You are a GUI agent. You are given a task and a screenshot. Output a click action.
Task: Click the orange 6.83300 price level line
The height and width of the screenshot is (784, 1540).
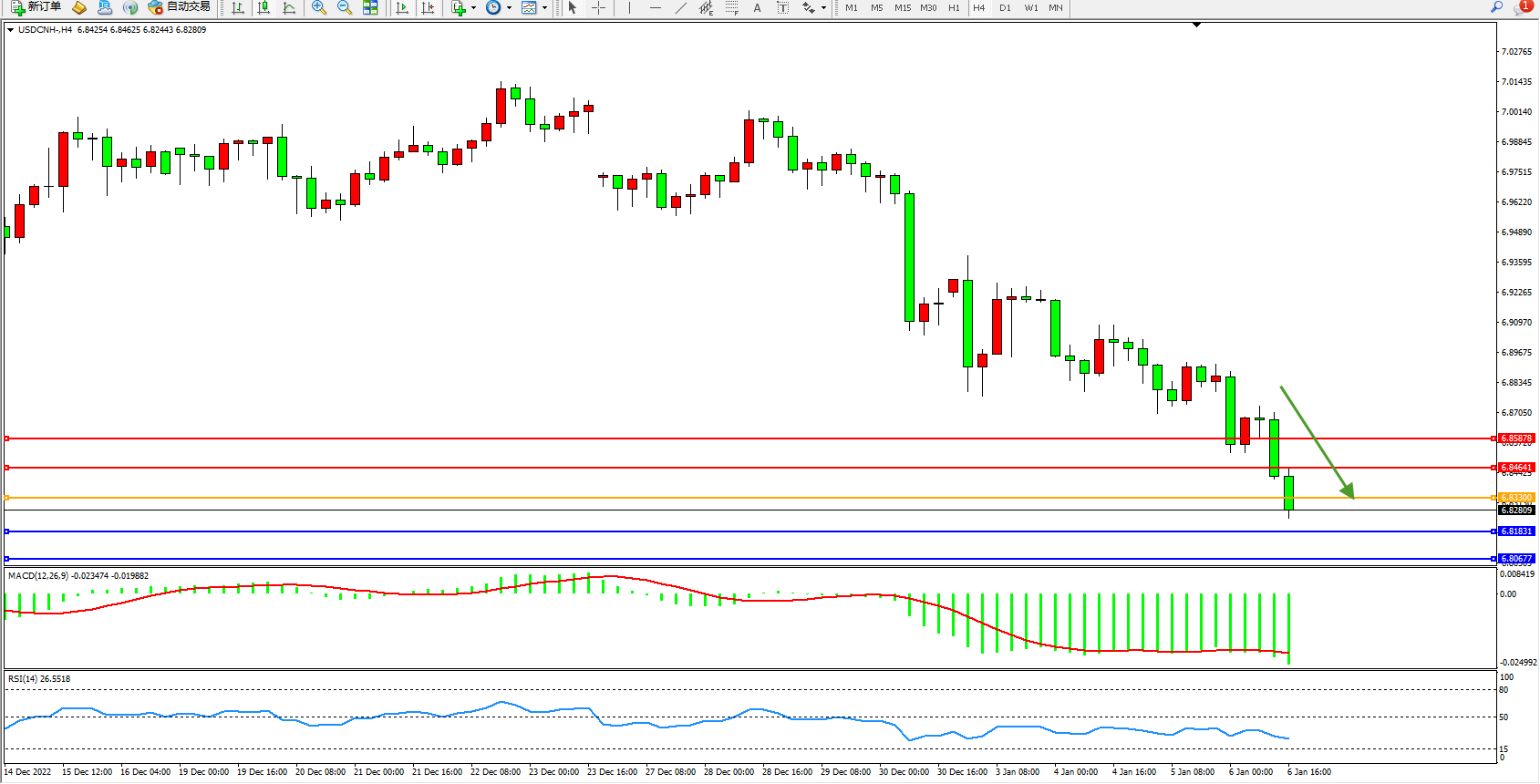coord(729,498)
